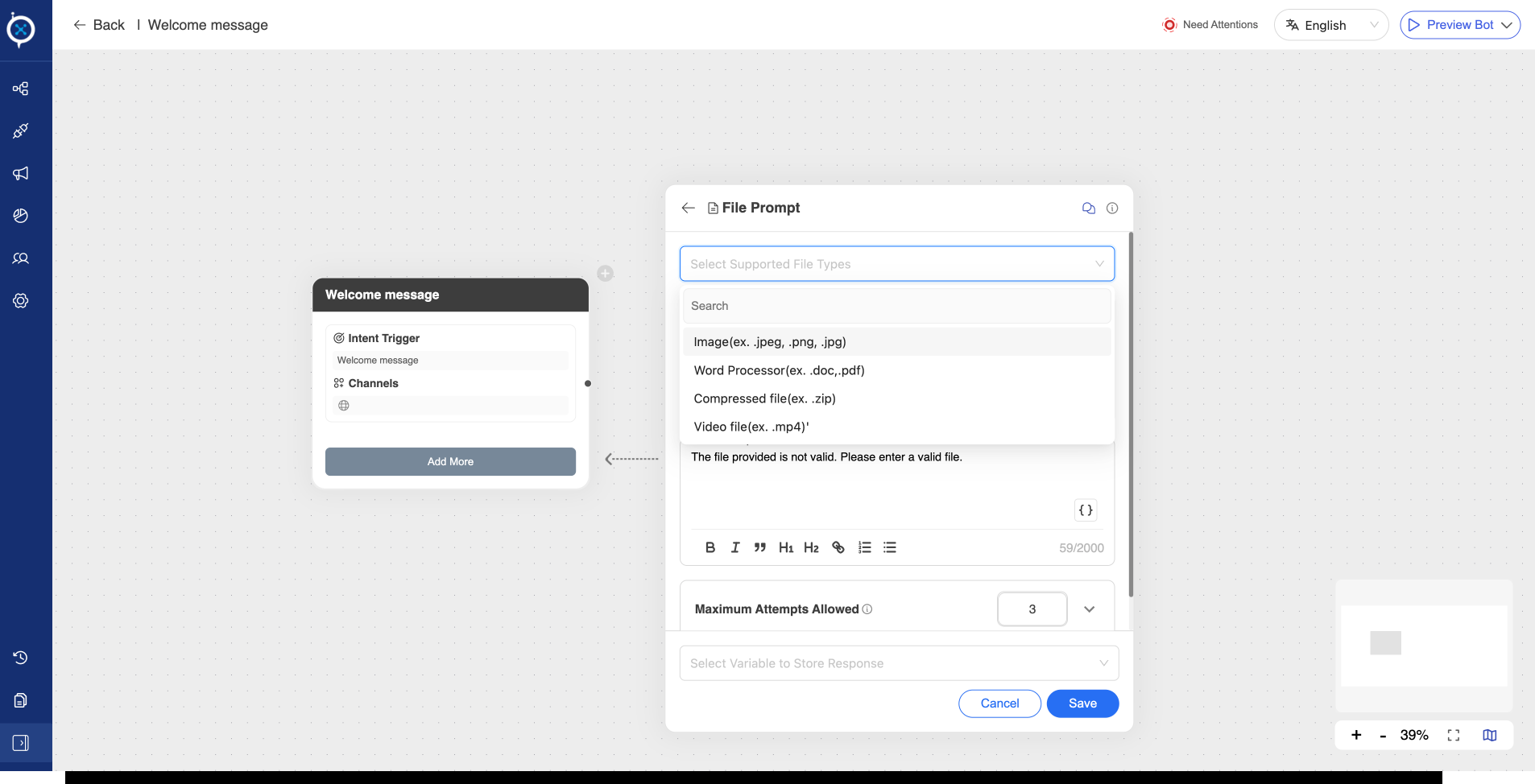Viewport: 1535px width, 784px height.
Task: Select the Video file type option
Action: (897, 427)
